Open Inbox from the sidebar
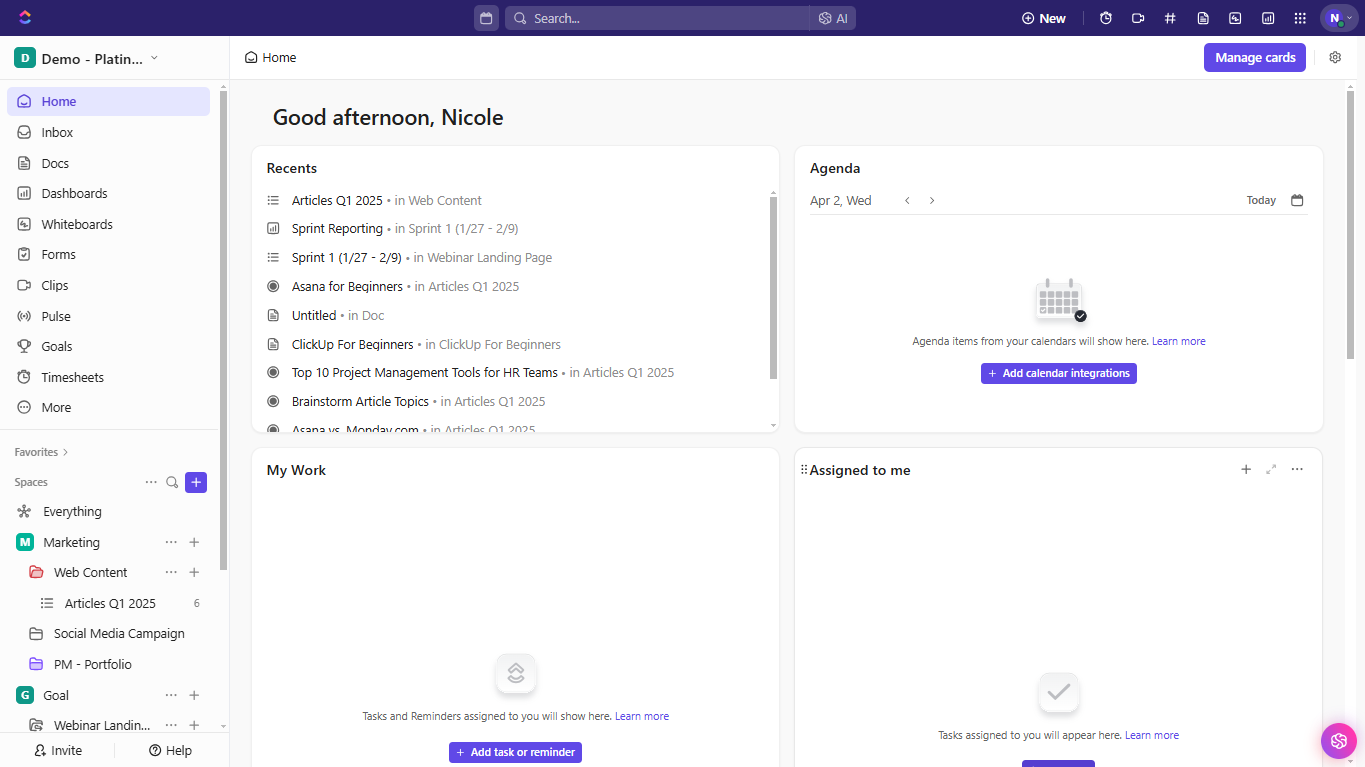The image size is (1365, 767). click(108, 132)
